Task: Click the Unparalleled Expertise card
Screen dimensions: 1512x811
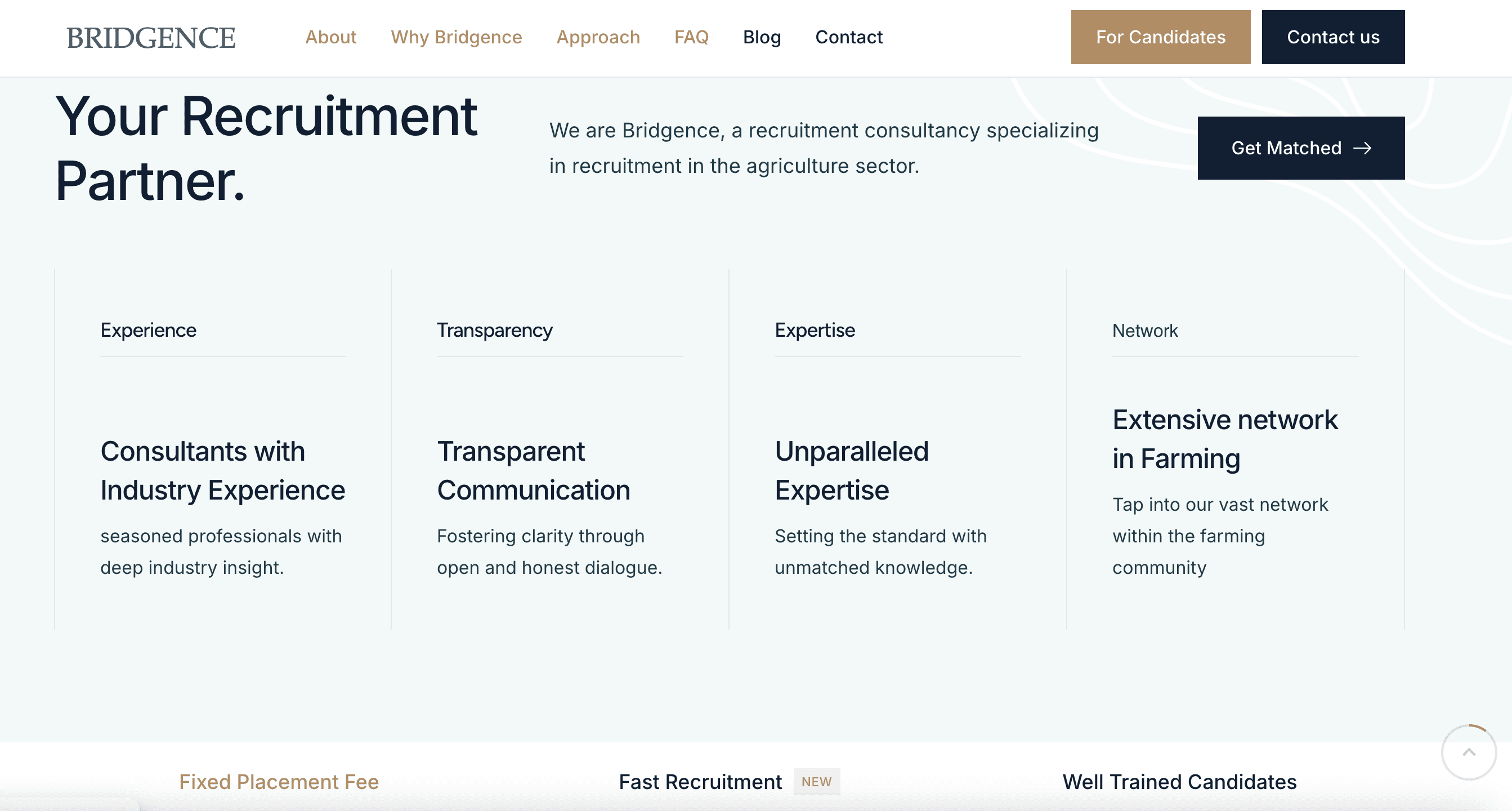Action: (851, 470)
